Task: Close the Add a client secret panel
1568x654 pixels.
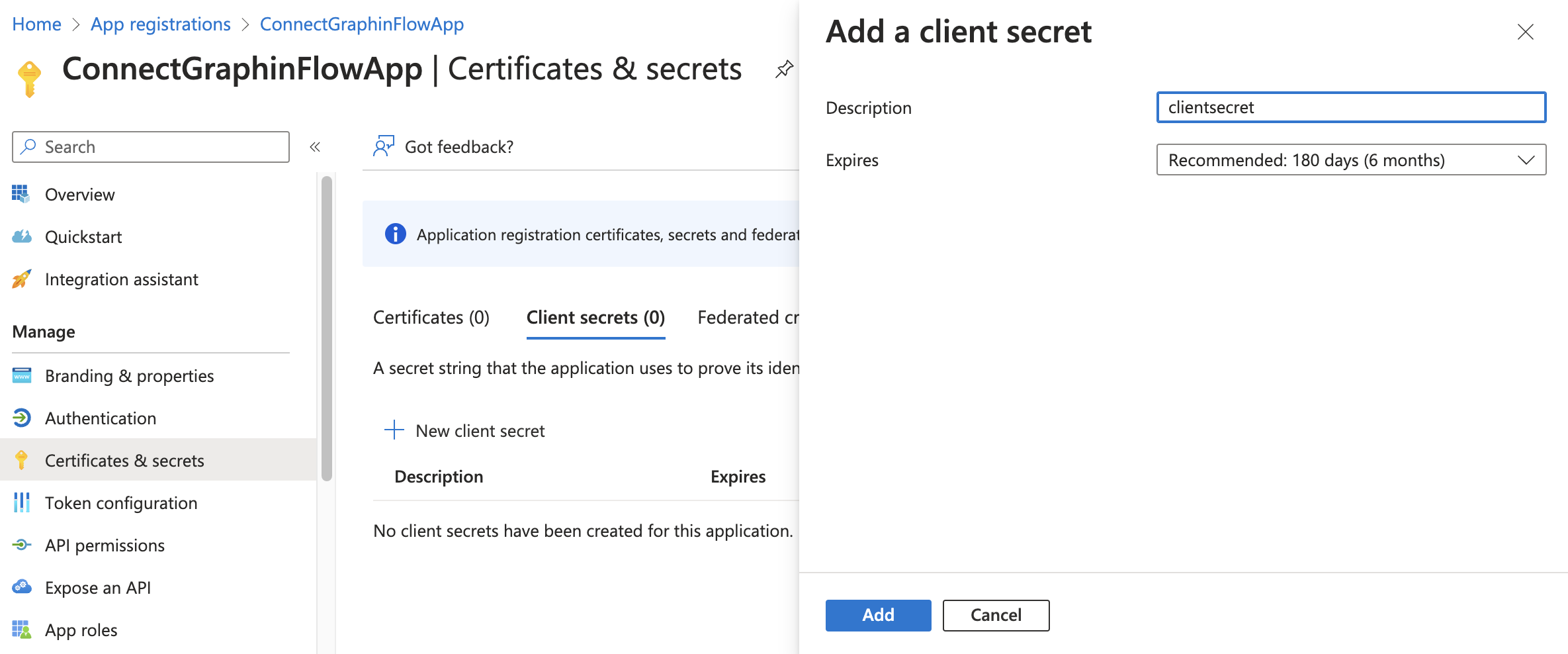Action: click(x=1526, y=32)
